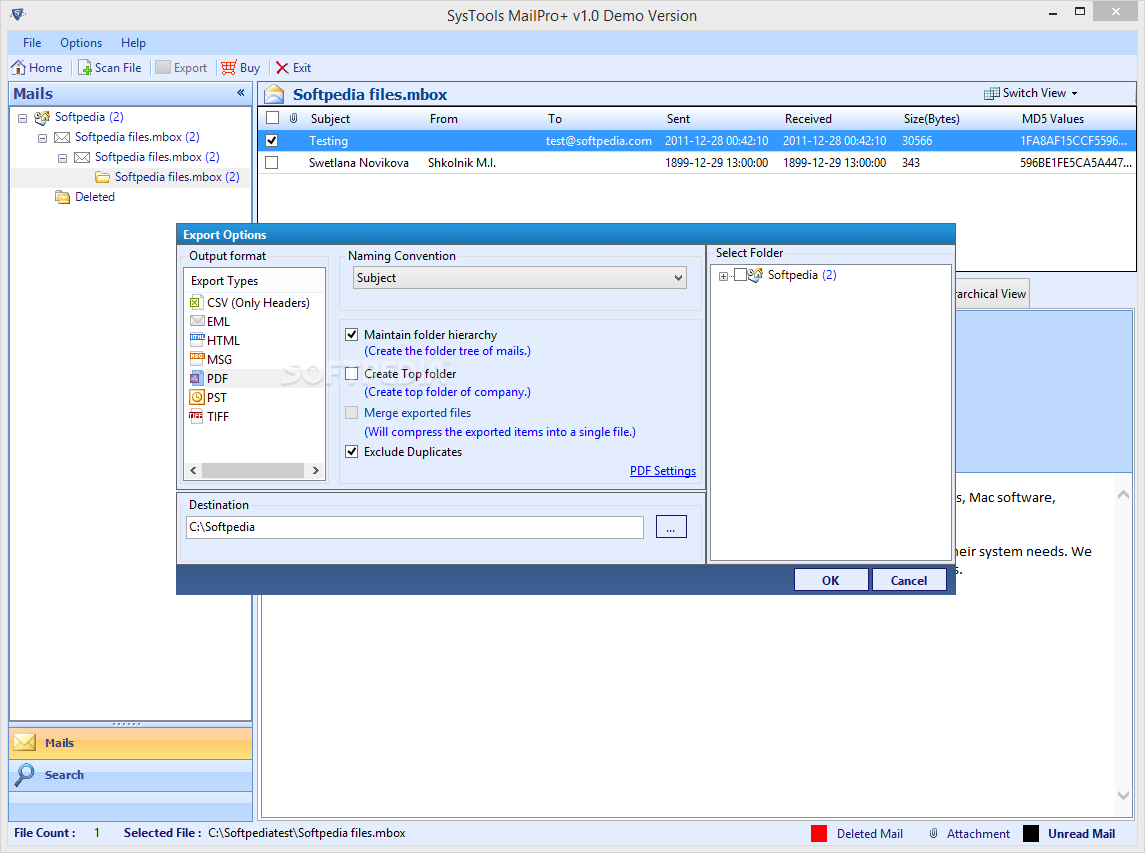
Task: Click the Scan File toolbar icon
Action: (85, 68)
